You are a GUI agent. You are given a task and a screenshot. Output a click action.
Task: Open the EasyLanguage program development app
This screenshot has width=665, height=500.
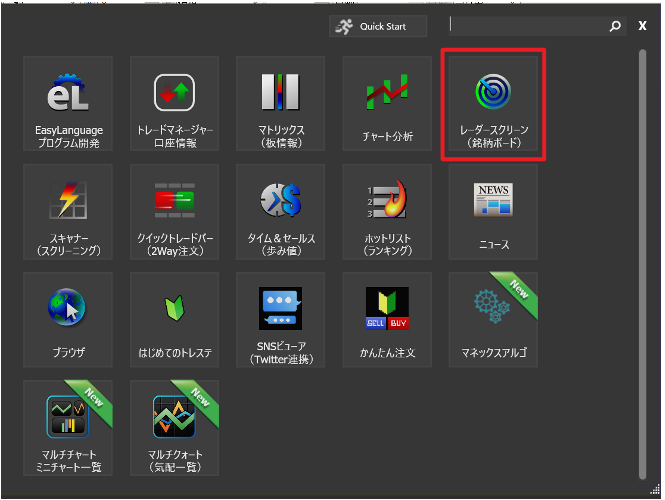tap(68, 103)
